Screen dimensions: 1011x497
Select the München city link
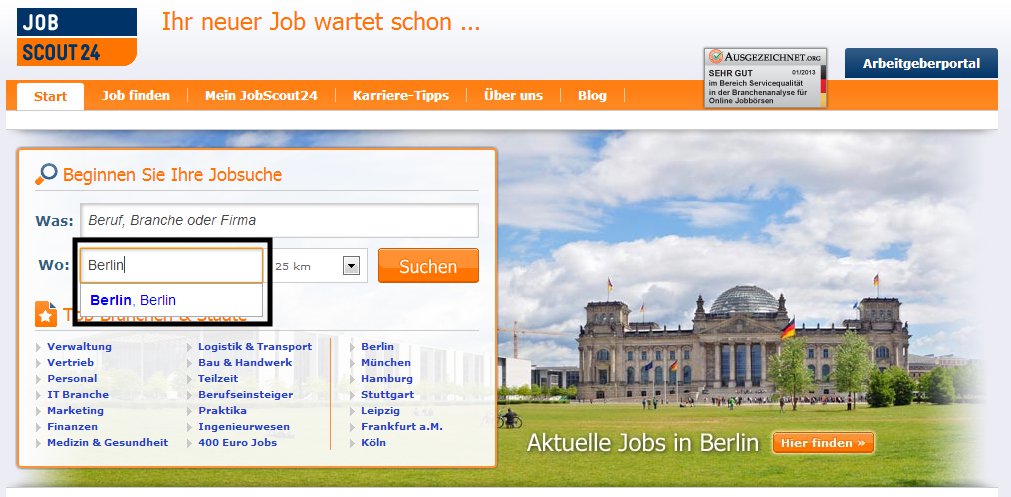click(386, 362)
